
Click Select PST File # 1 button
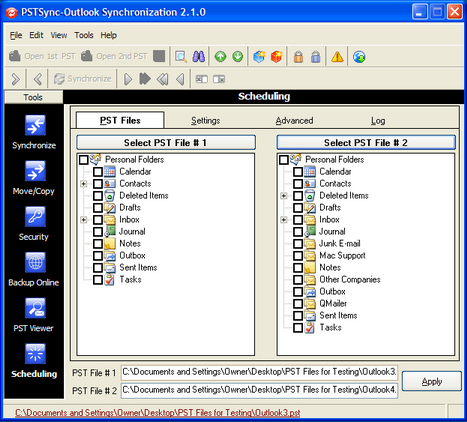coord(166,143)
